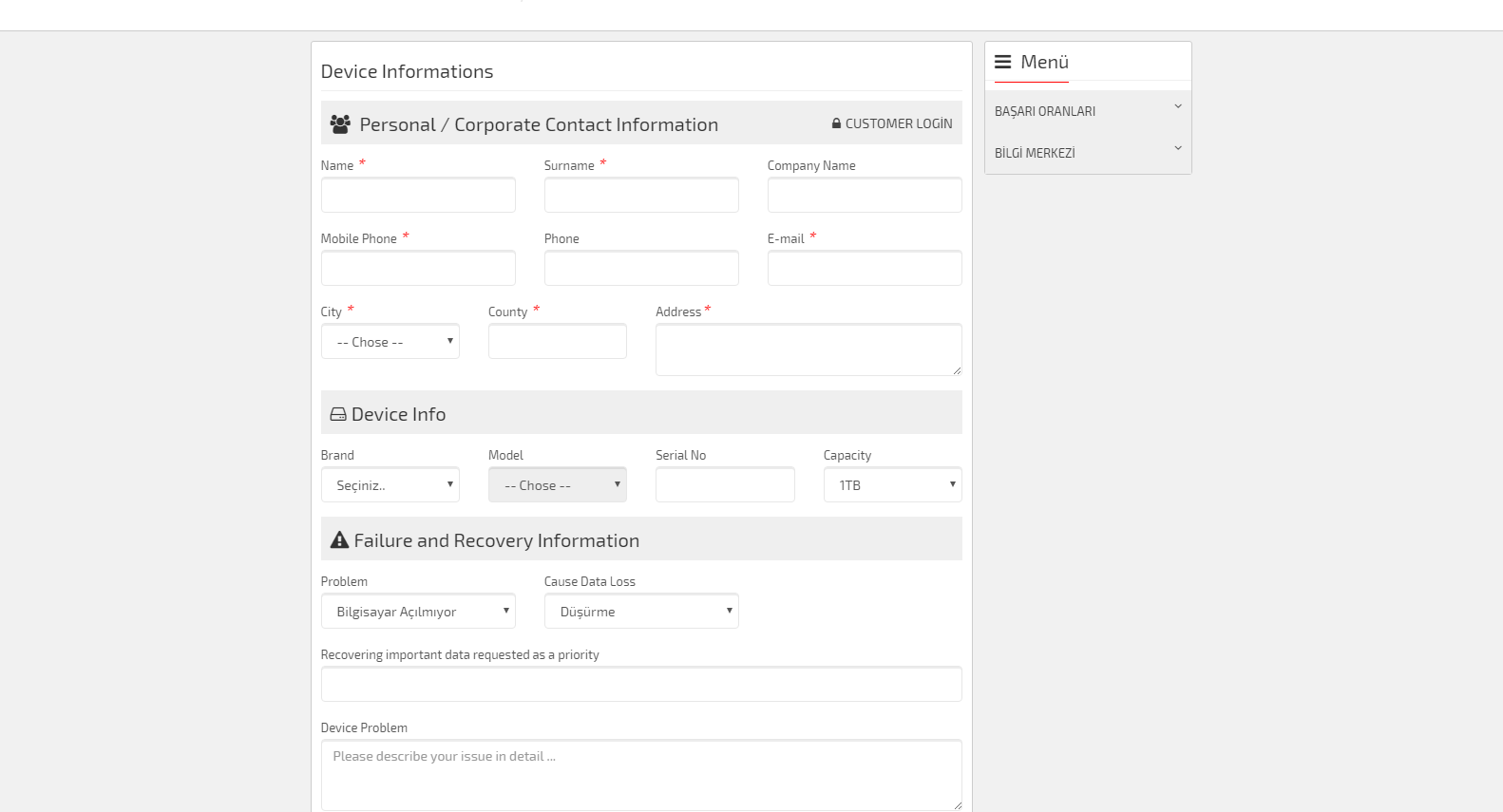The width and height of the screenshot is (1503, 812).
Task: Click the Name input field
Action: (x=418, y=196)
